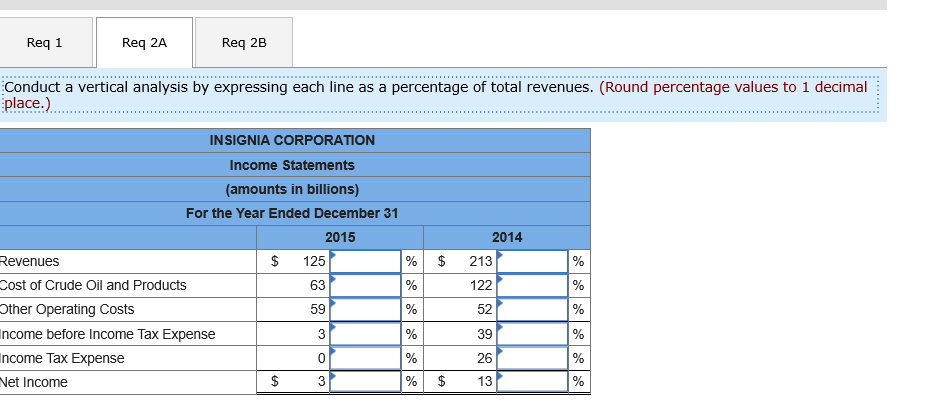Click the 2014 pre-tax income value 39

pyautogui.click(x=485, y=334)
